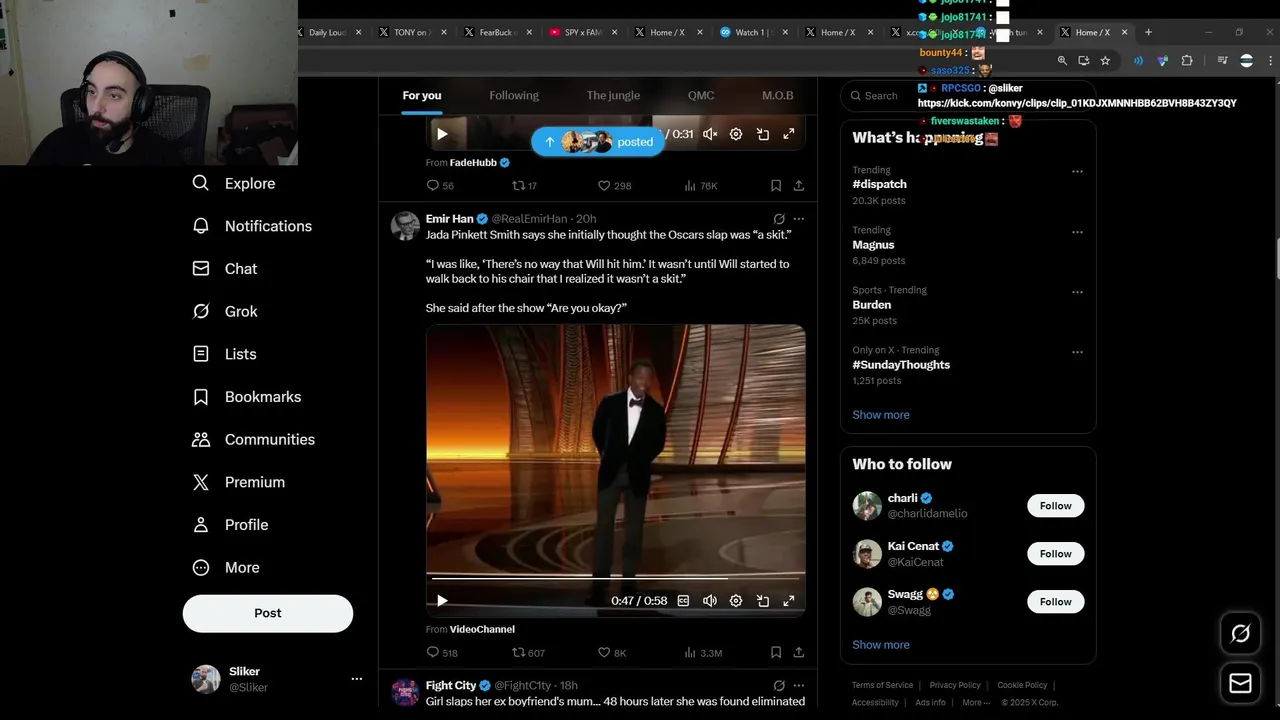Open Grok in the sidebar
Viewport: 1280px width, 720px height.
point(225,311)
